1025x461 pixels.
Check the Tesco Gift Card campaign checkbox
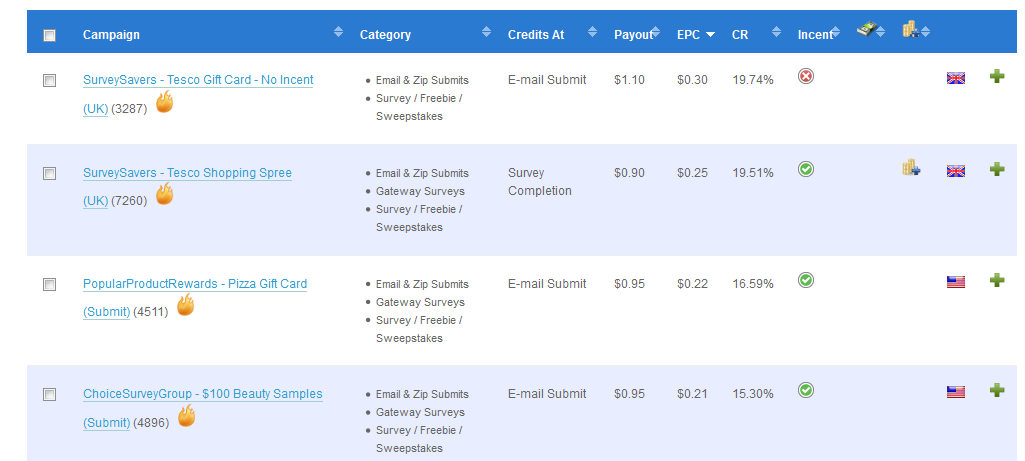pyautogui.click(x=49, y=80)
